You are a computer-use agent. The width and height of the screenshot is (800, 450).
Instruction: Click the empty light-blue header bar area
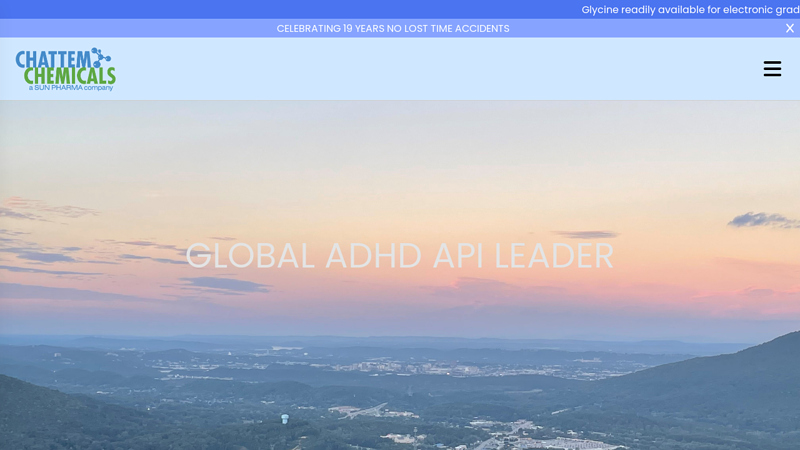click(439, 69)
